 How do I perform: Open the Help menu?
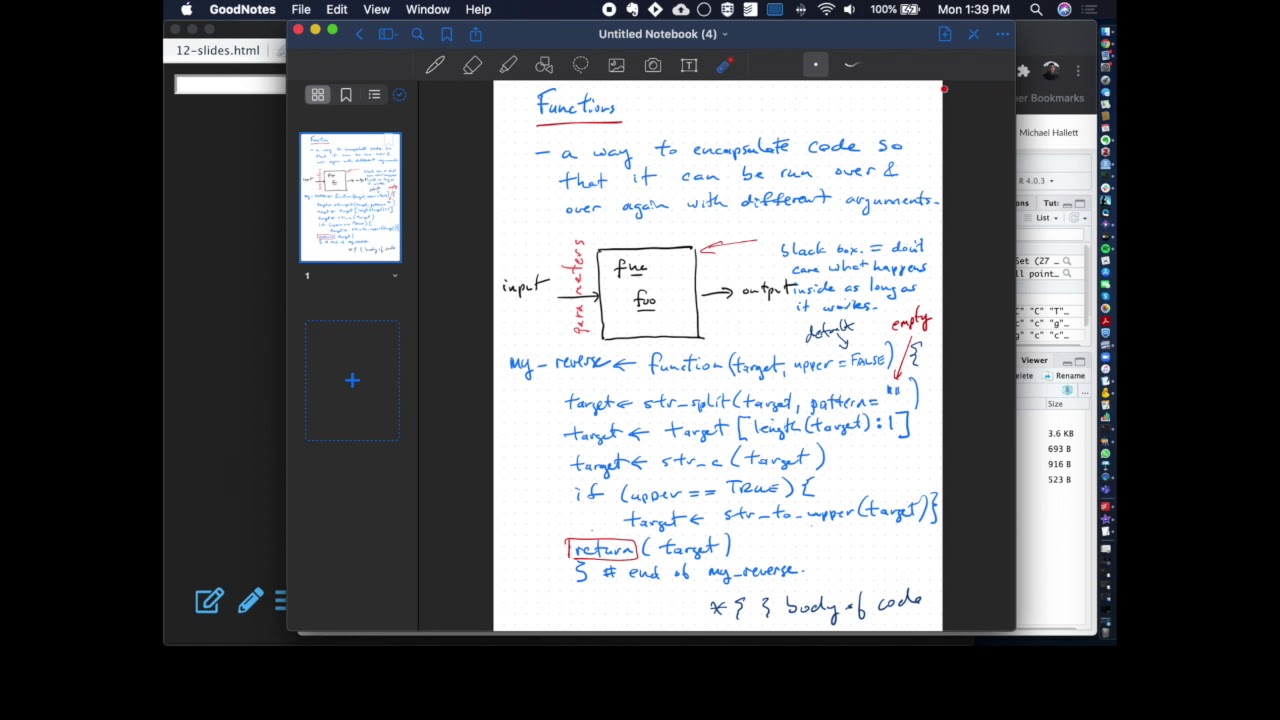[x=478, y=9]
